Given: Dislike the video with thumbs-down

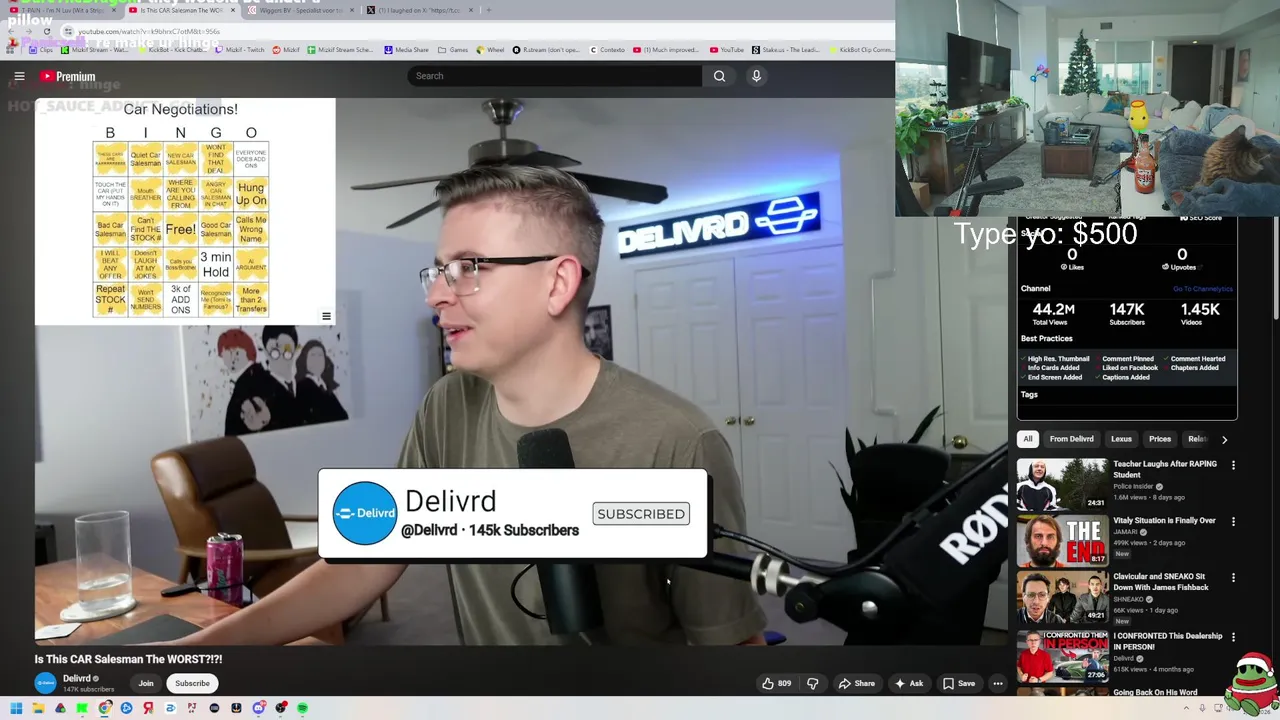Looking at the screenshot, I should (x=812, y=683).
